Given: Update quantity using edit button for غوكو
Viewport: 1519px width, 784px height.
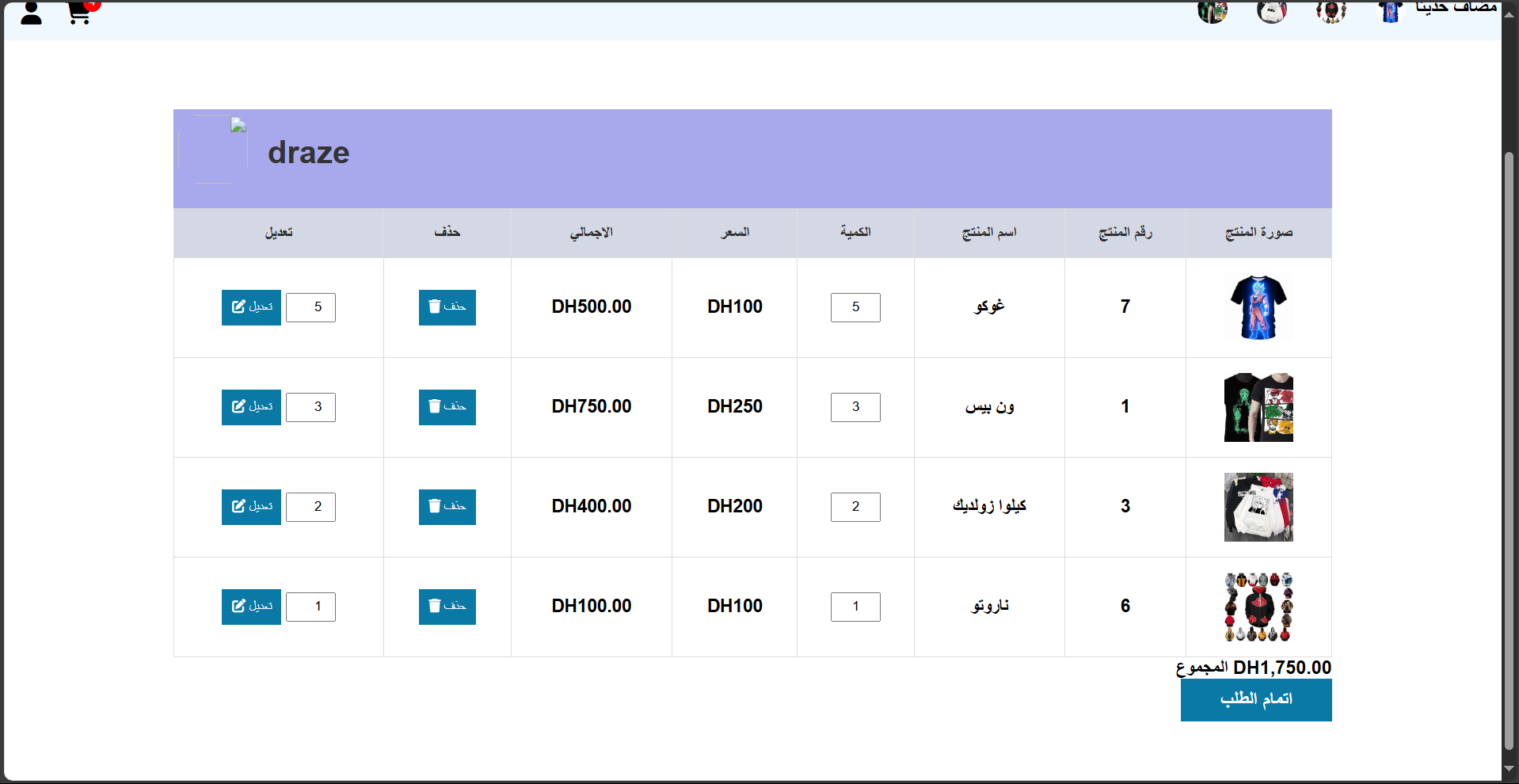Looking at the screenshot, I should [x=251, y=307].
